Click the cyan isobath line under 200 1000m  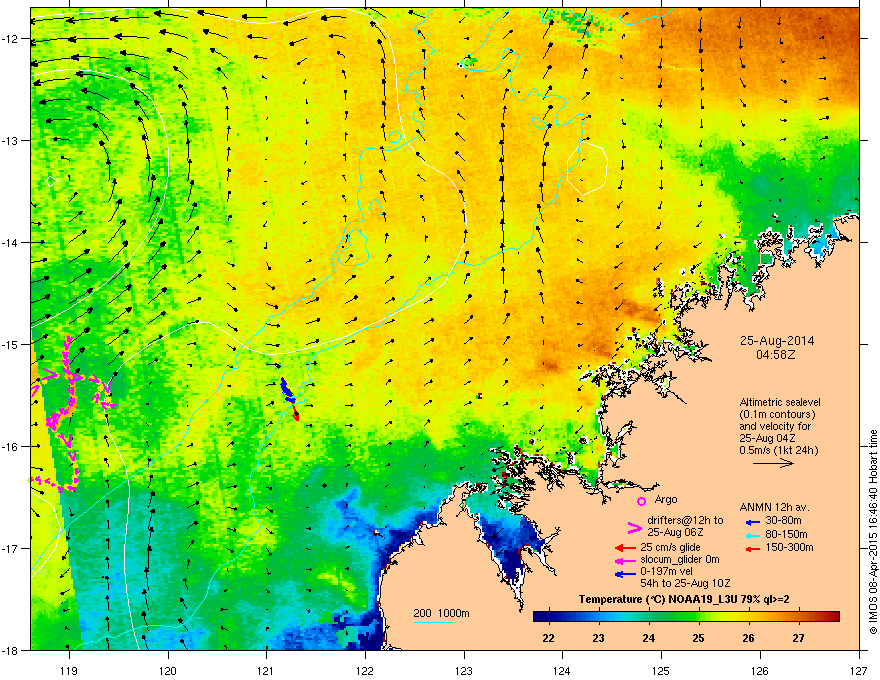click(x=434, y=622)
